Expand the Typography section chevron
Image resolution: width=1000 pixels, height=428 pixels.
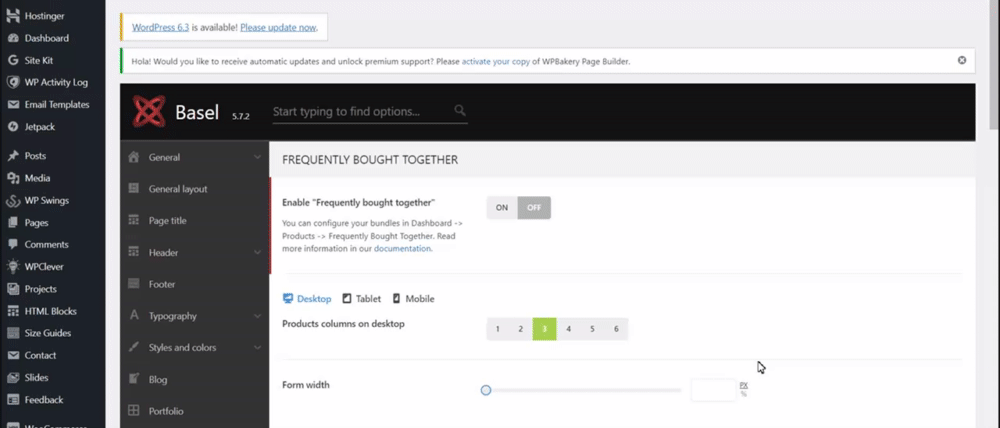pos(257,316)
